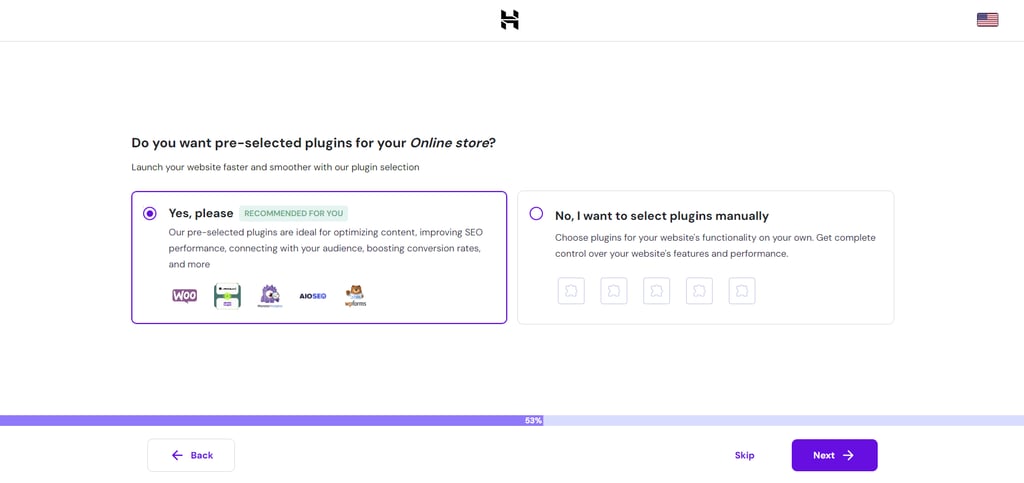
Task: Click the WPForms bear mascot icon
Action: tap(356, 296)
